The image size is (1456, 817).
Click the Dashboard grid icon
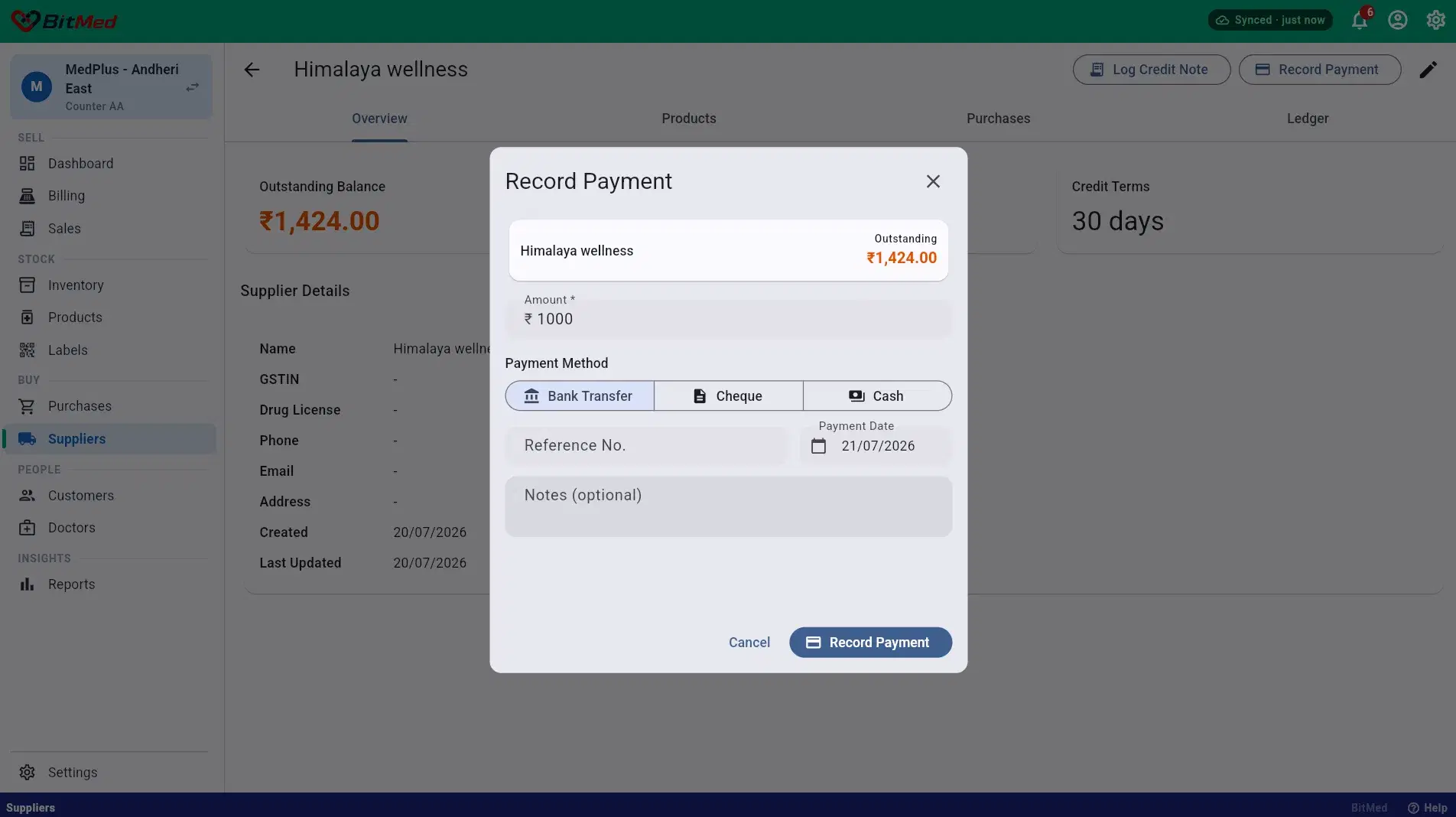(27, 164)
